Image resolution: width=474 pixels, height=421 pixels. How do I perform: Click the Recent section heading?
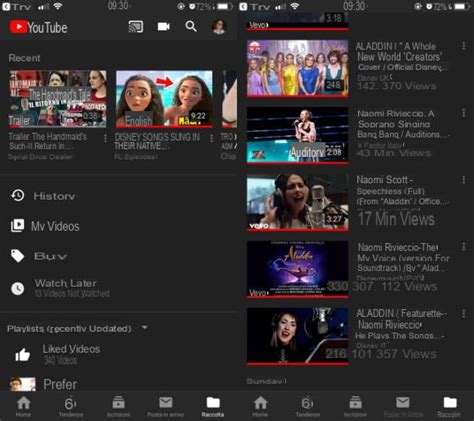24,58
